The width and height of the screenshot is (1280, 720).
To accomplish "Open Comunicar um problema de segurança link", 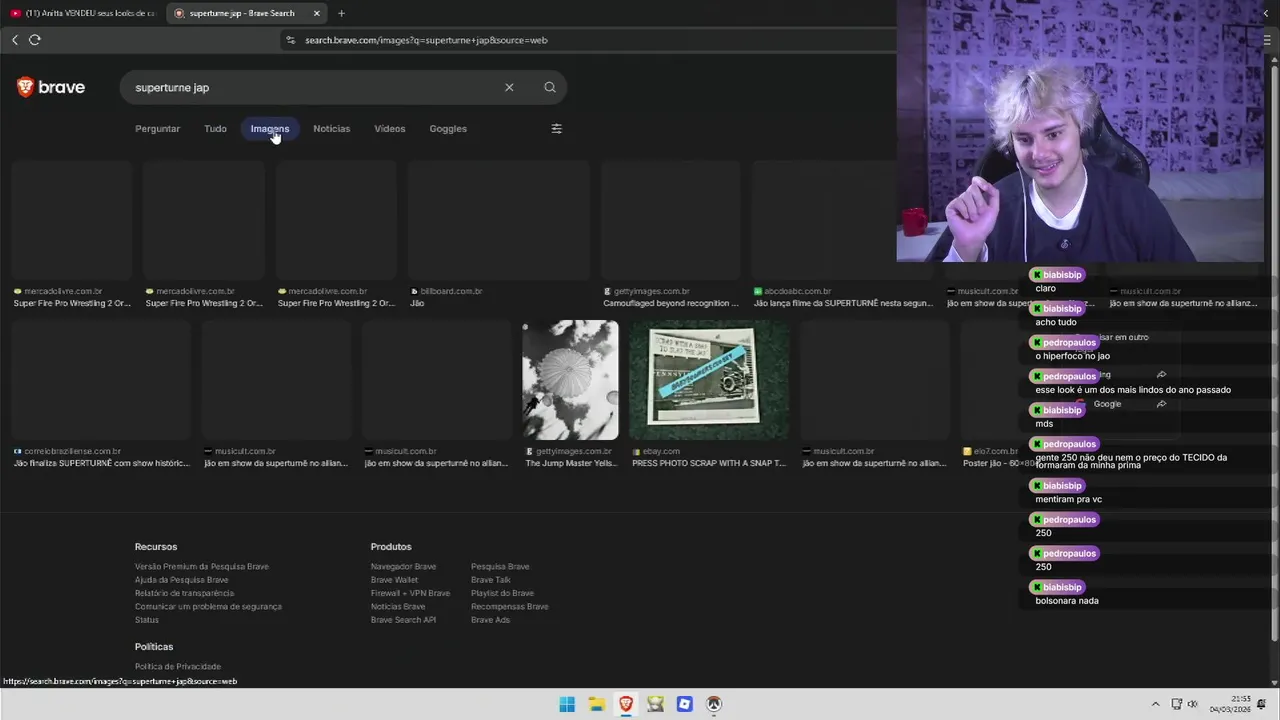I will 208,607.
